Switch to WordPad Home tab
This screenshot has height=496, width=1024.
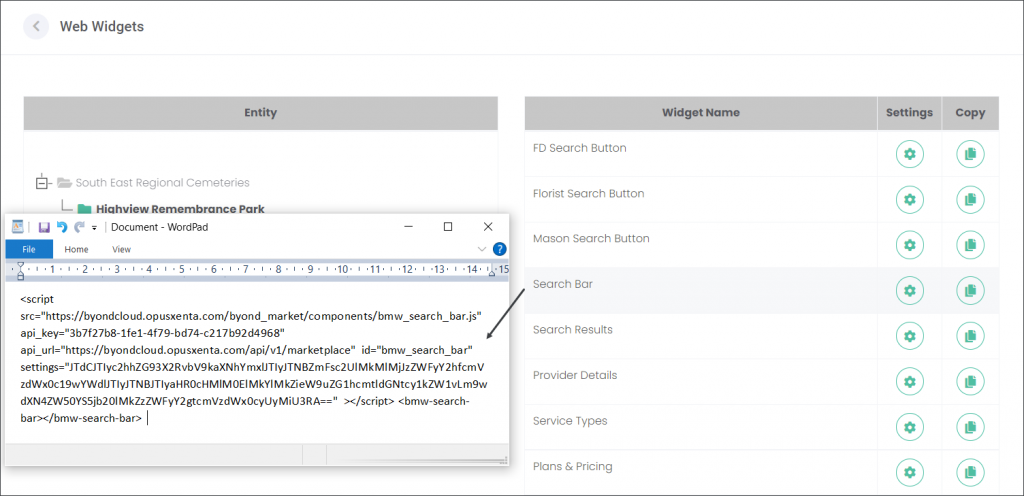tap(76, 249)
